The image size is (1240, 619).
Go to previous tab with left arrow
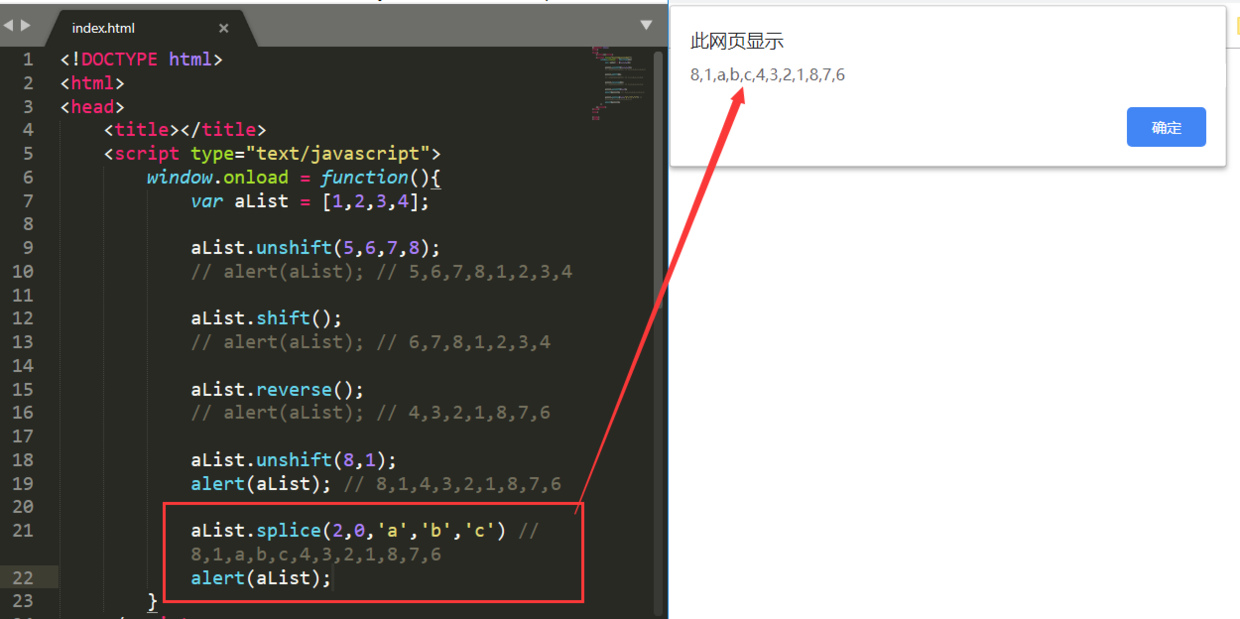[x=10, y=25]
